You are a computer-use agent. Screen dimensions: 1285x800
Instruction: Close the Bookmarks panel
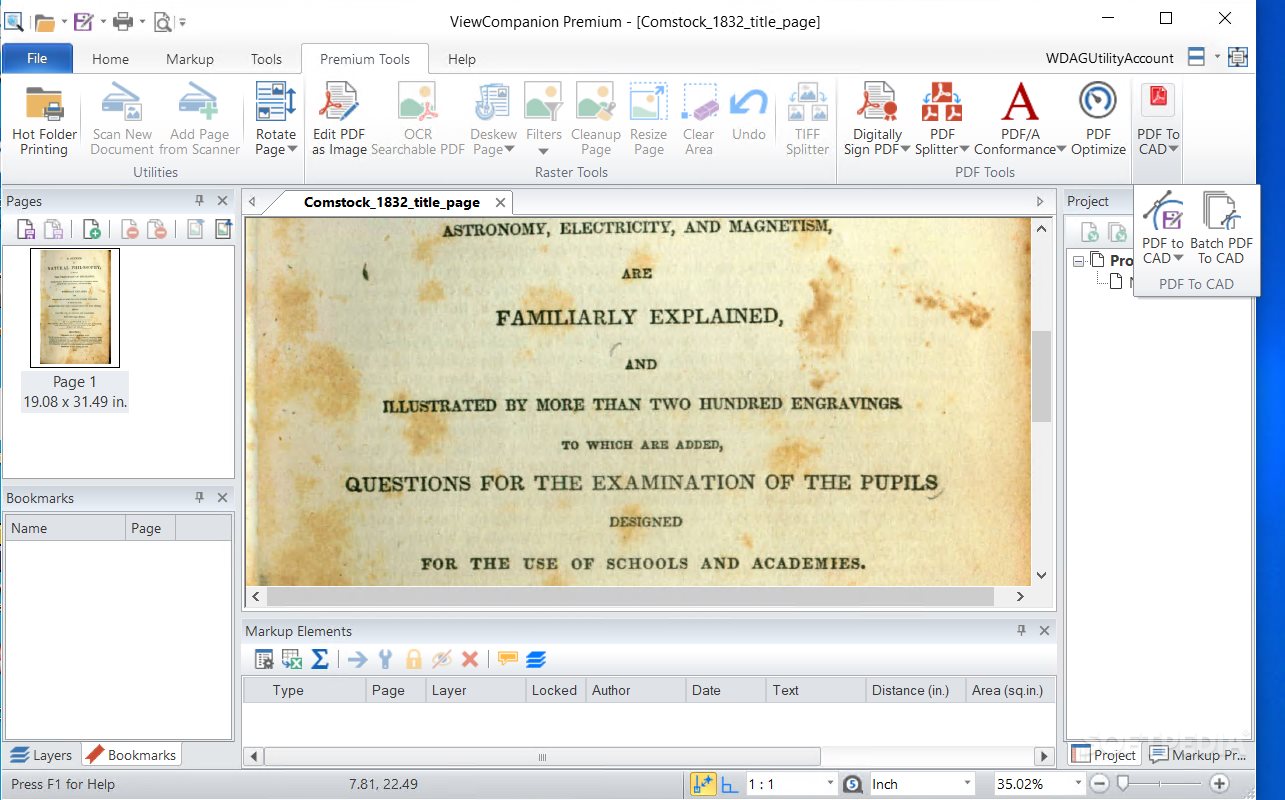pos(223,497)
